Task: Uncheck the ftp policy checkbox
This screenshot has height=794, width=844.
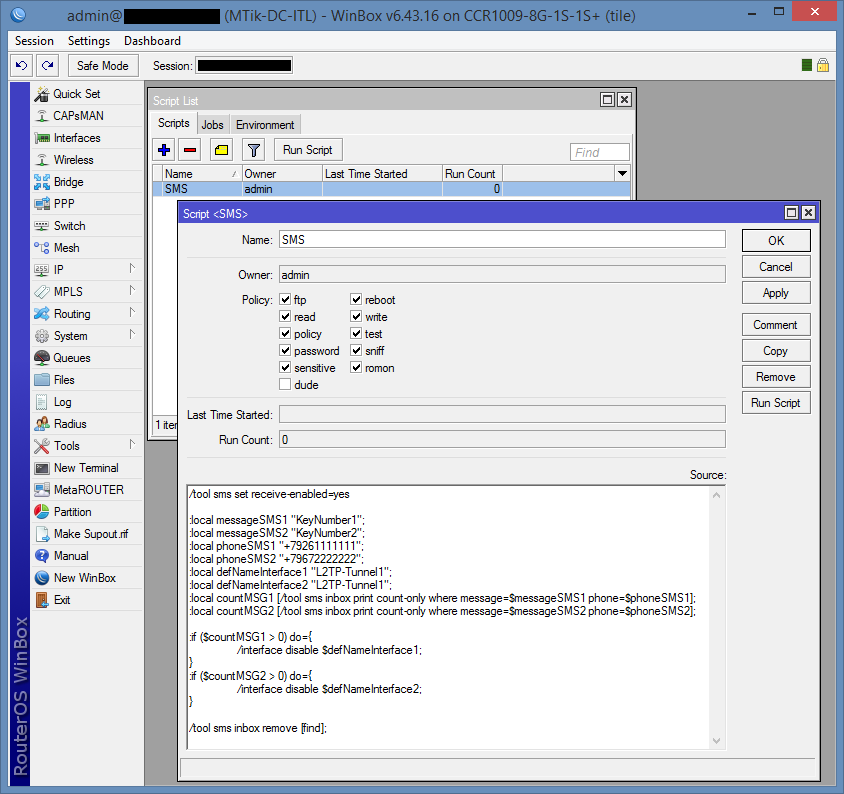Action: 286,300
